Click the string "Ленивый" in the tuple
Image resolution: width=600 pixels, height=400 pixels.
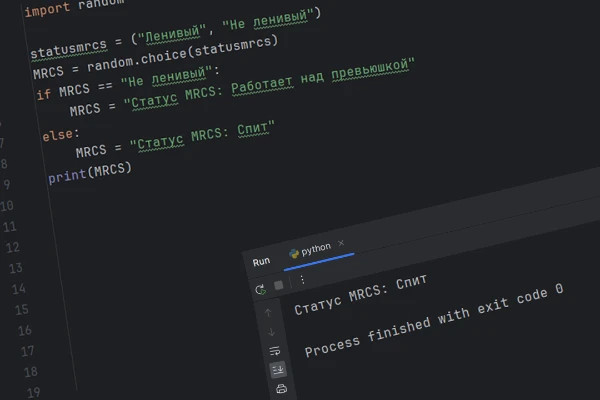[172, 35]
